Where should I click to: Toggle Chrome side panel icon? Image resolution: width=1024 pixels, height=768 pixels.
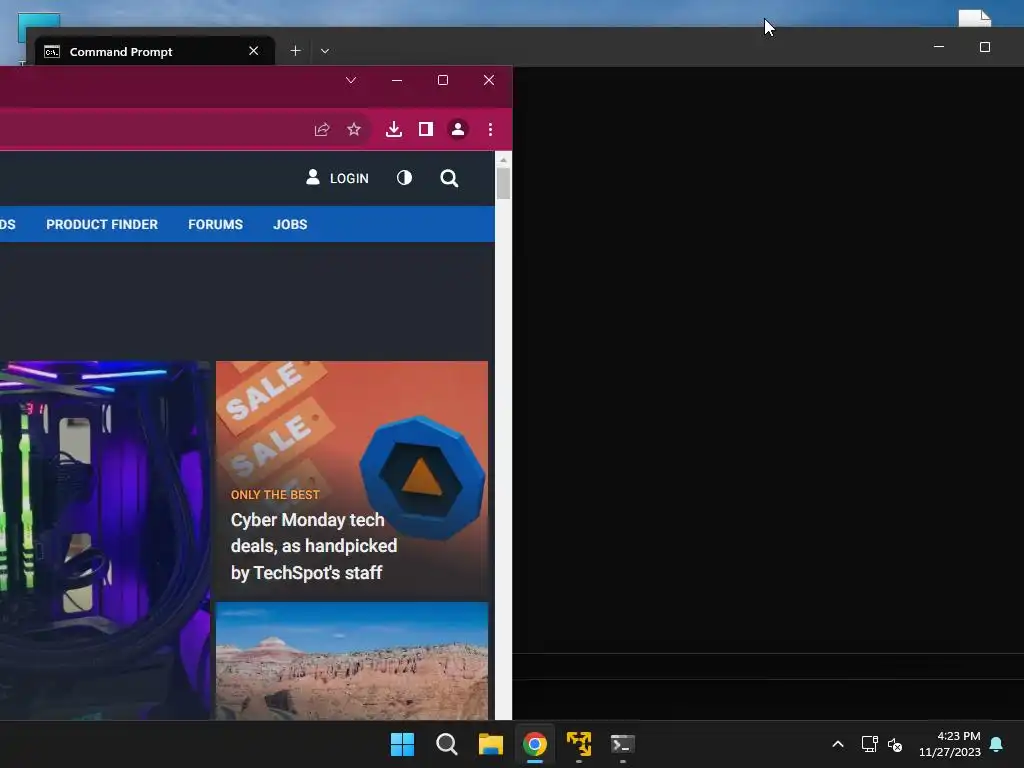click(x=426, y=129)
